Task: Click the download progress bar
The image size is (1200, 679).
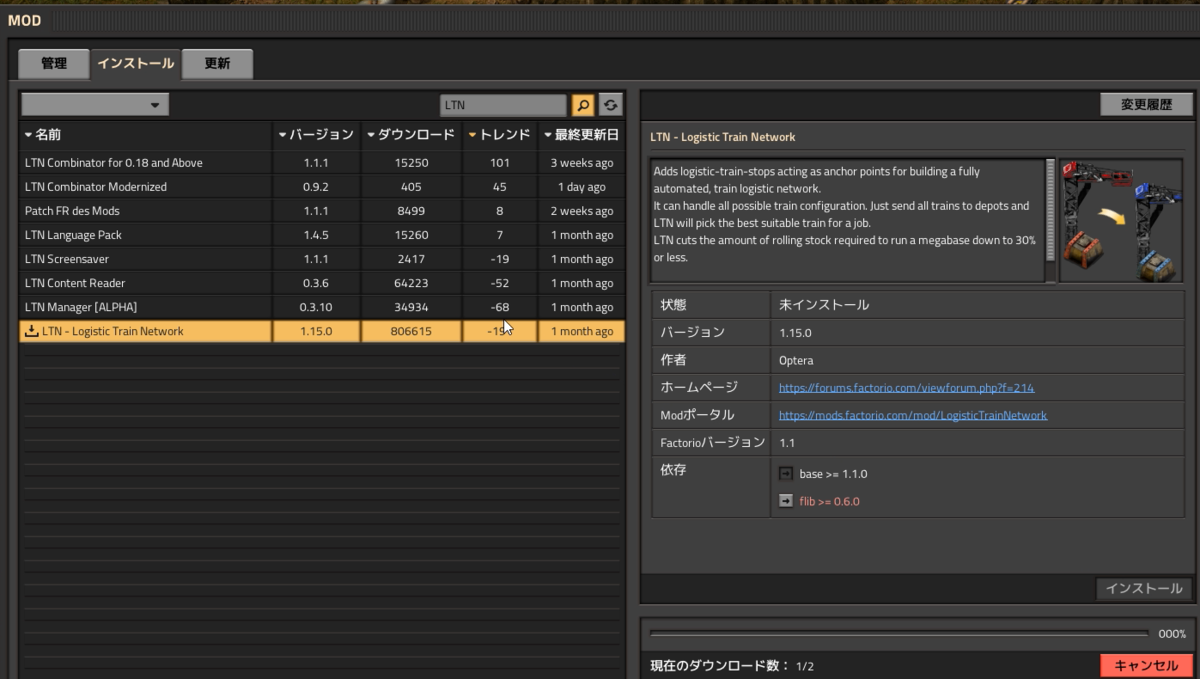Action: pos(898,633)
